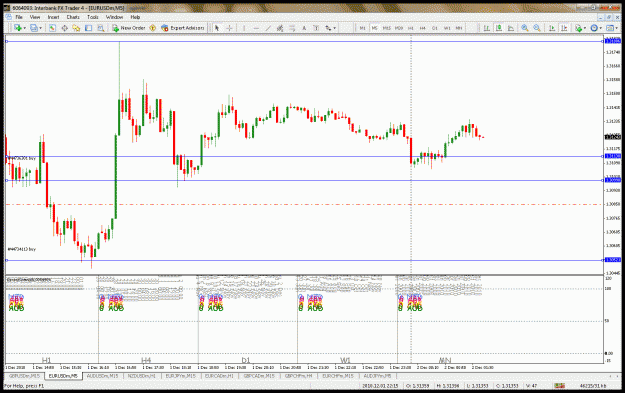
Task: Click the Zoom In magnifier icon
Action: pos(525,28)
